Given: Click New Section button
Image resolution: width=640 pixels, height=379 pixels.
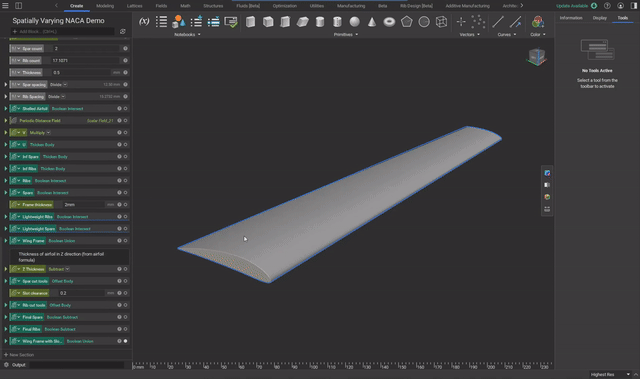Looking at the screenshot, I should tap(19, 355).
